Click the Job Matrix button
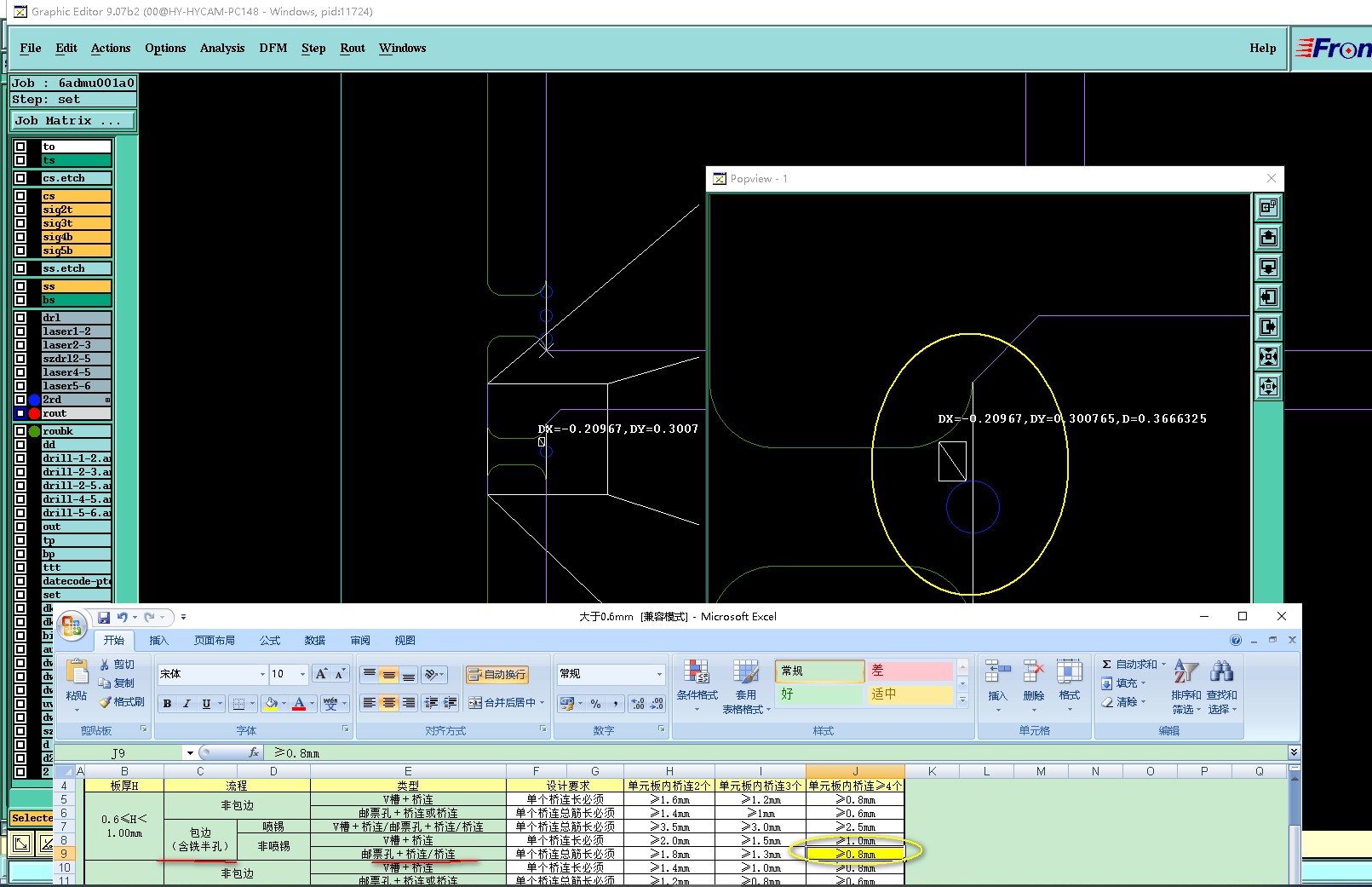This screenshot has width=1372, height=887. [x=72, y=121]
